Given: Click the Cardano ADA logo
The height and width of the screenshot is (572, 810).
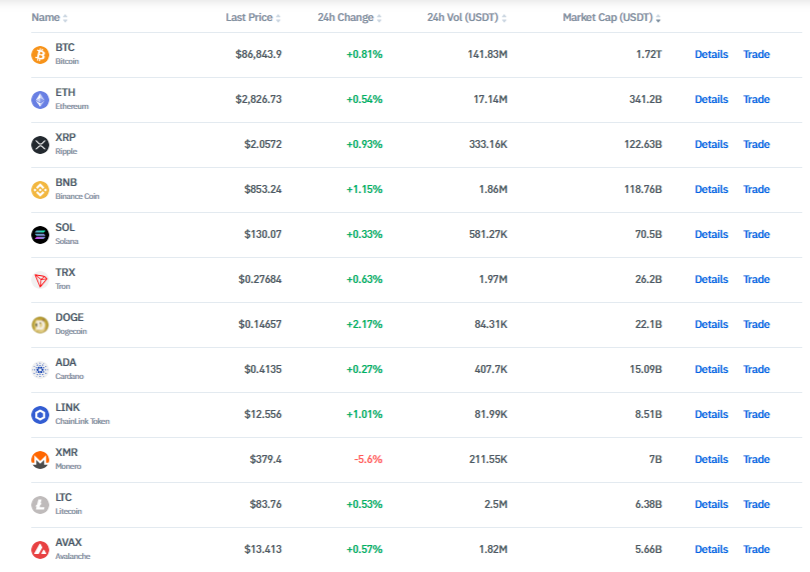Looking at the screenshot, I should tap(40, 370).
